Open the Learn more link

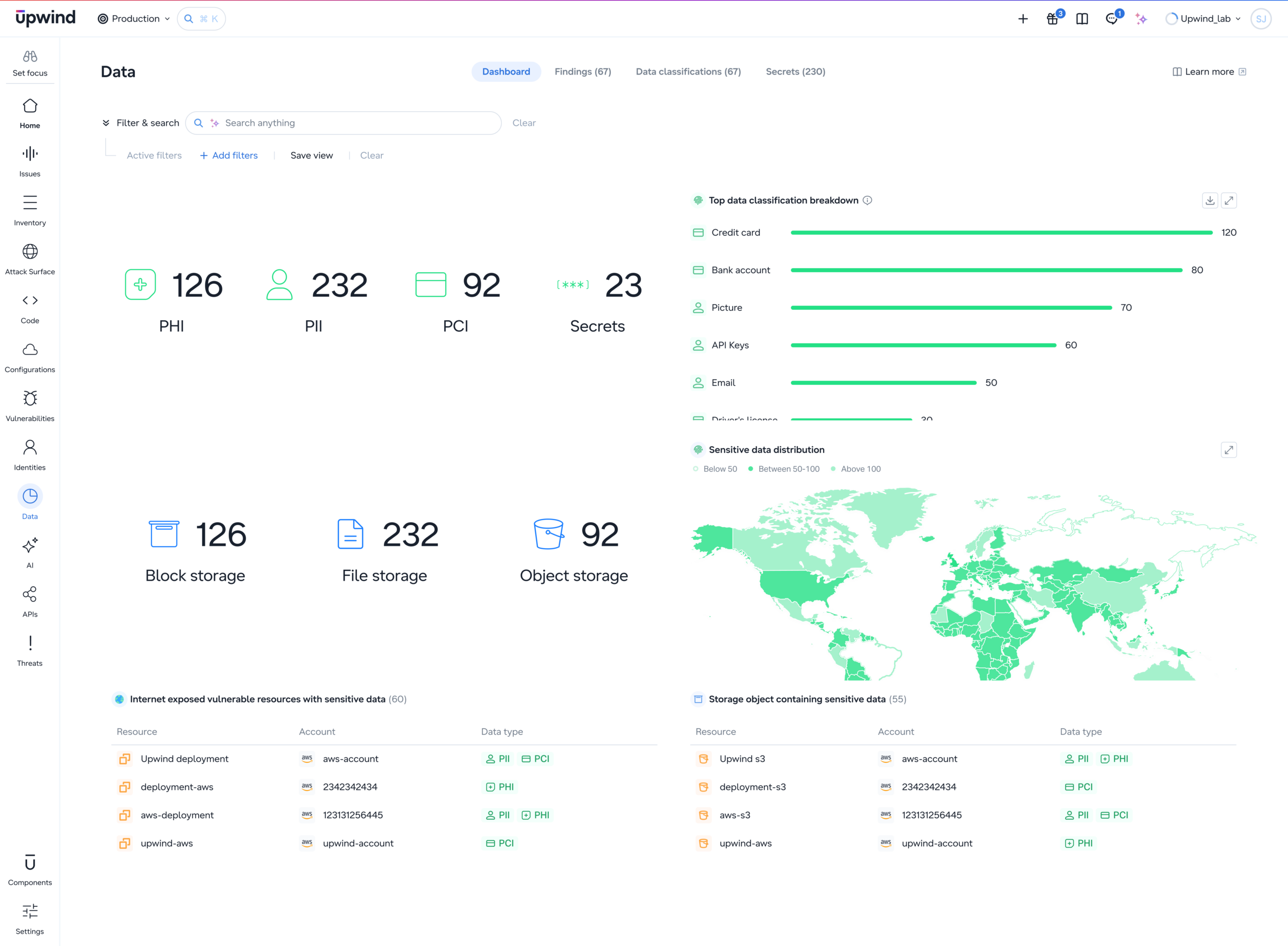[1210, 71]
